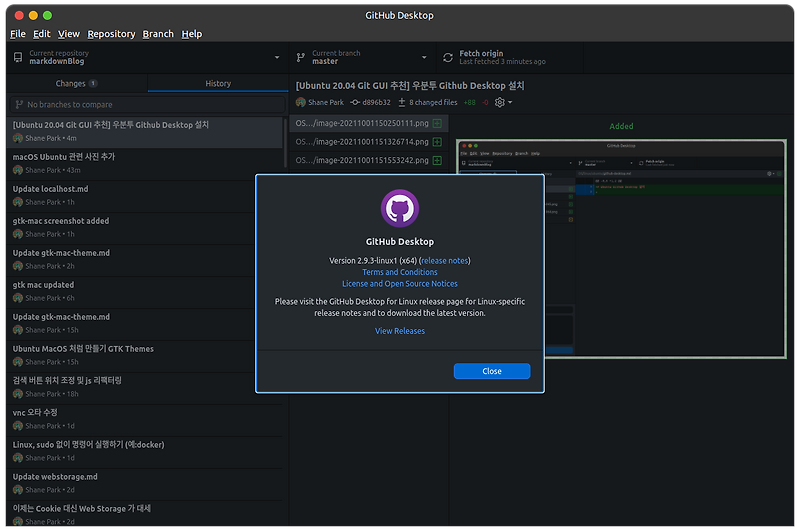Switch to the Changes tab
The height and width of the screenshot is (532, 800).
[x=77, y=83]
